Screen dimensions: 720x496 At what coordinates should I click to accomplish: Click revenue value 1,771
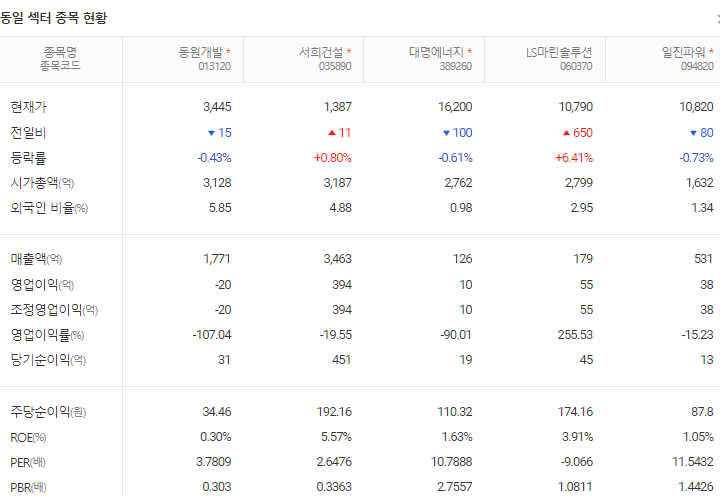click(x=217, y=259)
